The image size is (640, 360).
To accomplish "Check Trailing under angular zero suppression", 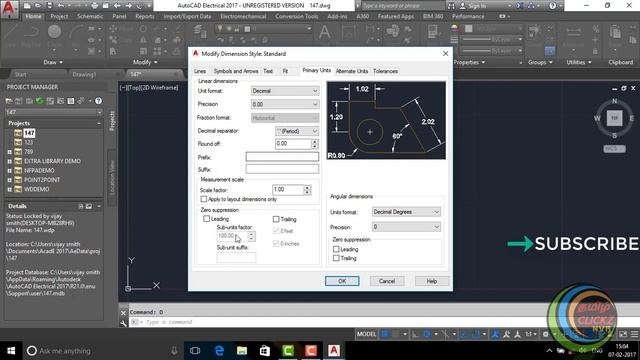I will (x=336, y=258).
